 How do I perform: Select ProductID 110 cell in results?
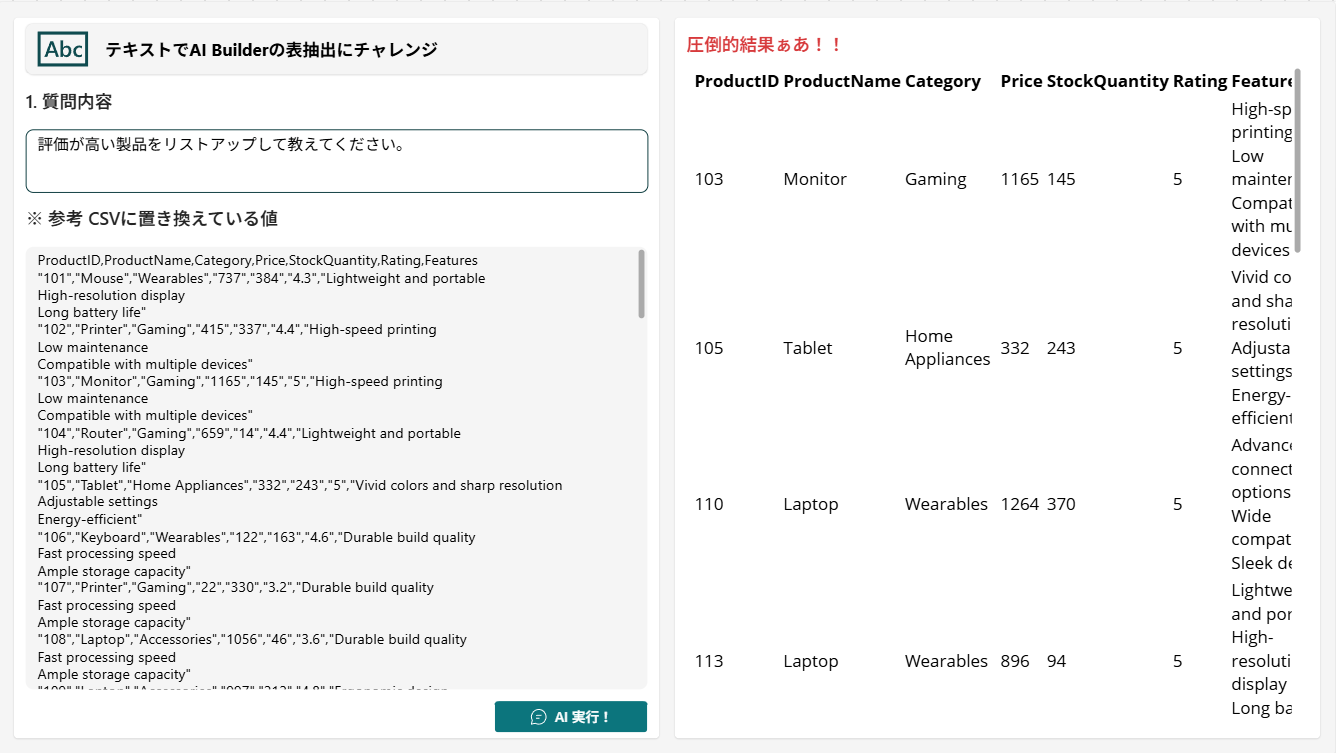(709, 504)
